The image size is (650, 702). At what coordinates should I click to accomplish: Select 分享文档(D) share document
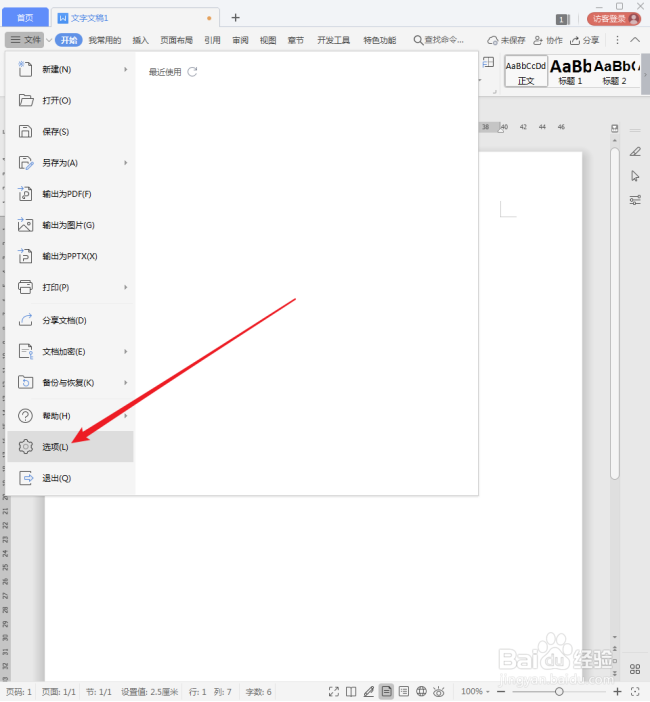70,321
